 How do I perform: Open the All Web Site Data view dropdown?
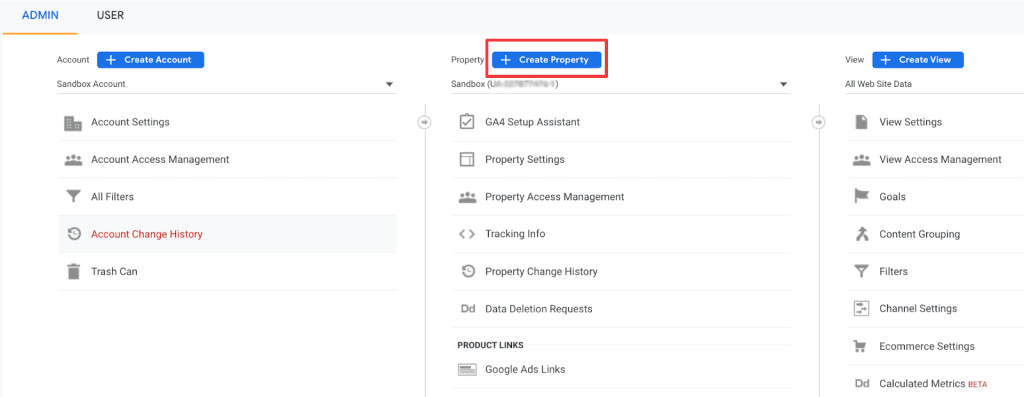(934, 84)
